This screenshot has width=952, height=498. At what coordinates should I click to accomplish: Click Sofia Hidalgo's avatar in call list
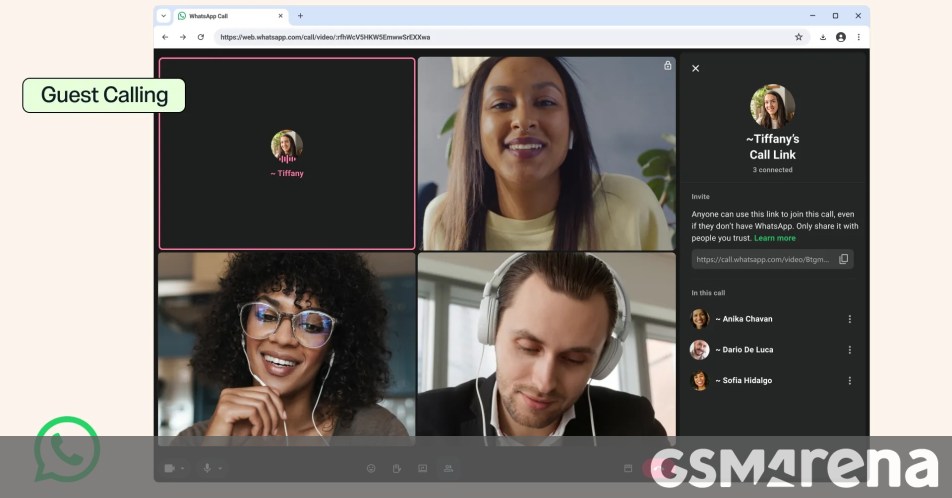tap(699, 381)
